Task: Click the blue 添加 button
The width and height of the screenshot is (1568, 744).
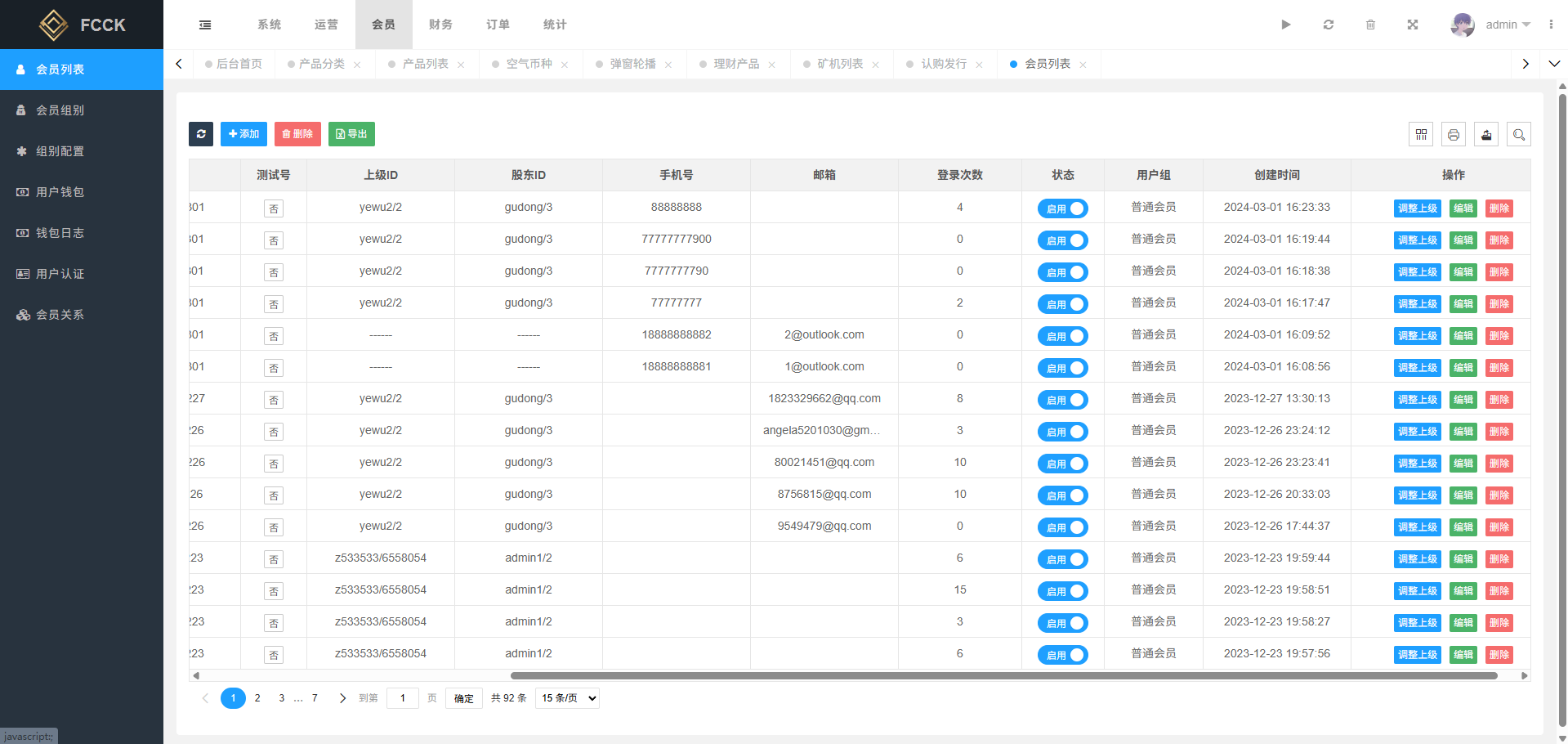Action: [243, 134]
